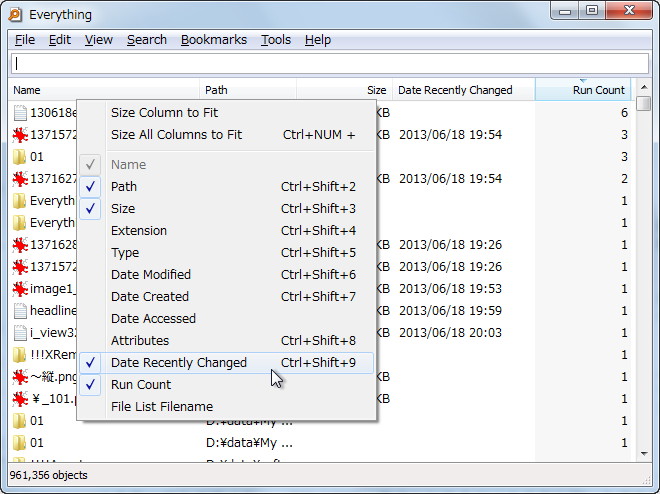Select the first 1371572 image icon
660x494 pixels.
tap(20, 135)
